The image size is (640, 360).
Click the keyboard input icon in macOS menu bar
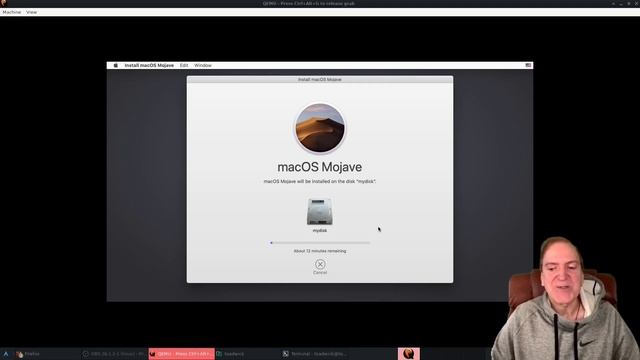[x=528, y=65]
